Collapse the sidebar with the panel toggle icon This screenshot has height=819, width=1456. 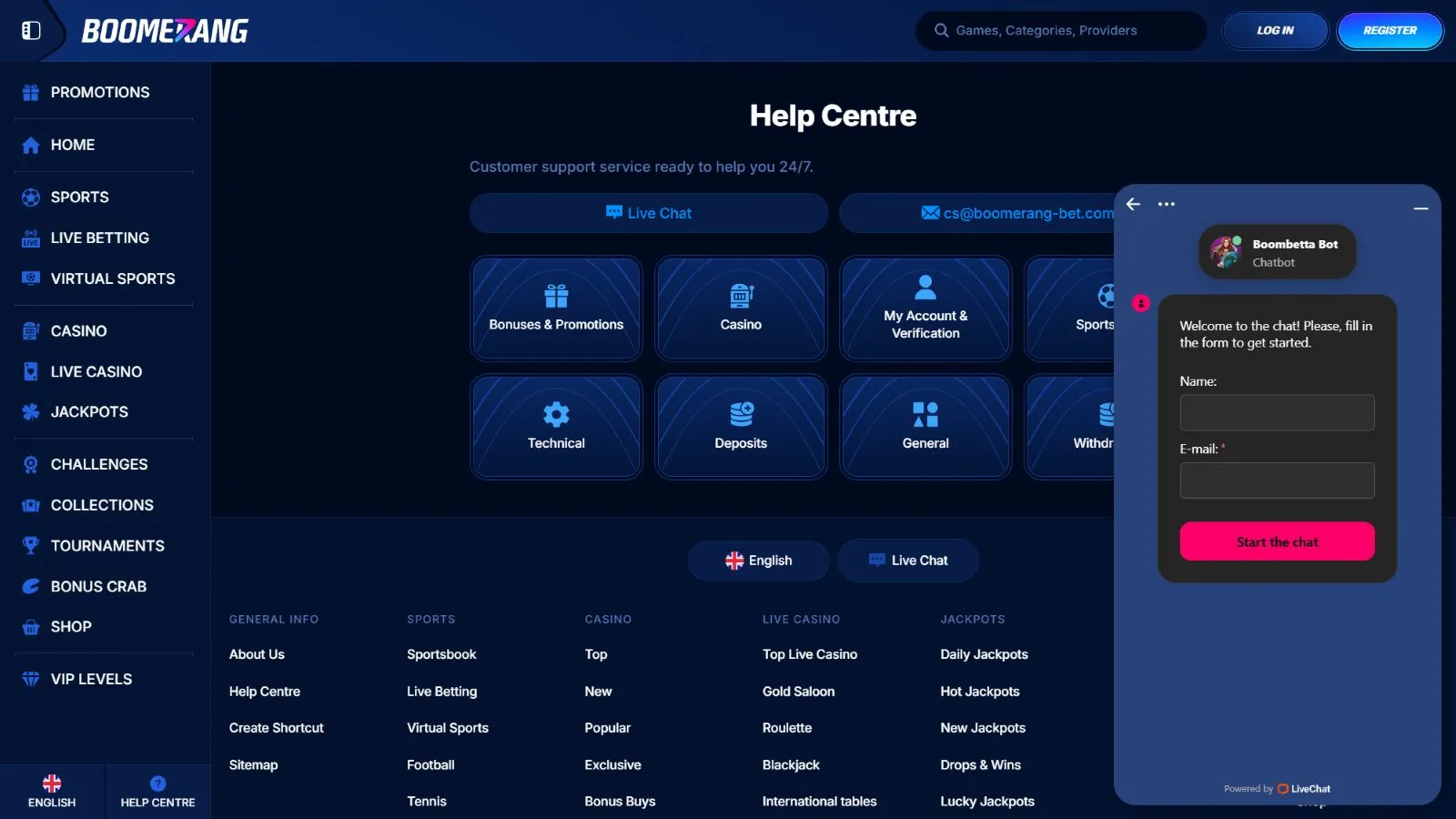tap(31, 30)
